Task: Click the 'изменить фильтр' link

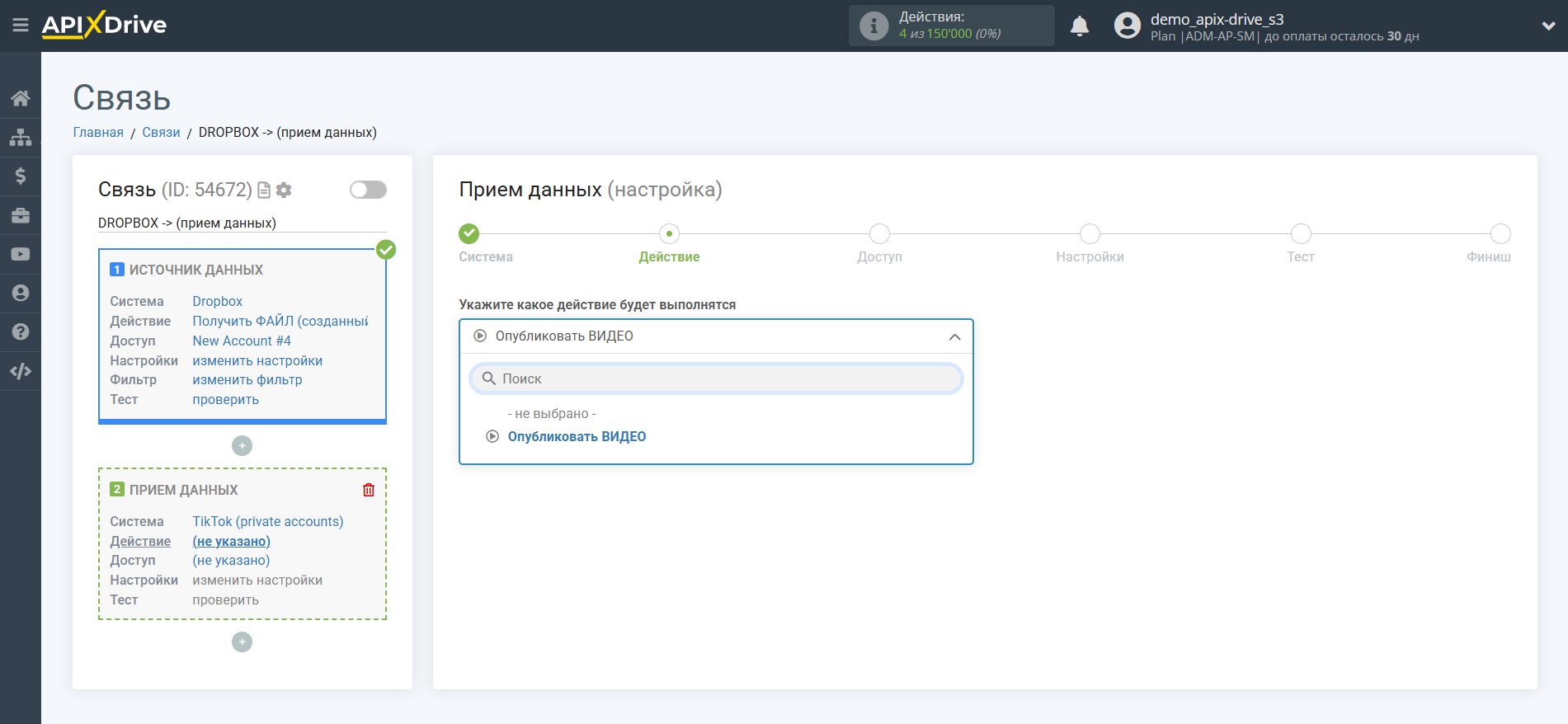Action: coord(247,379)
